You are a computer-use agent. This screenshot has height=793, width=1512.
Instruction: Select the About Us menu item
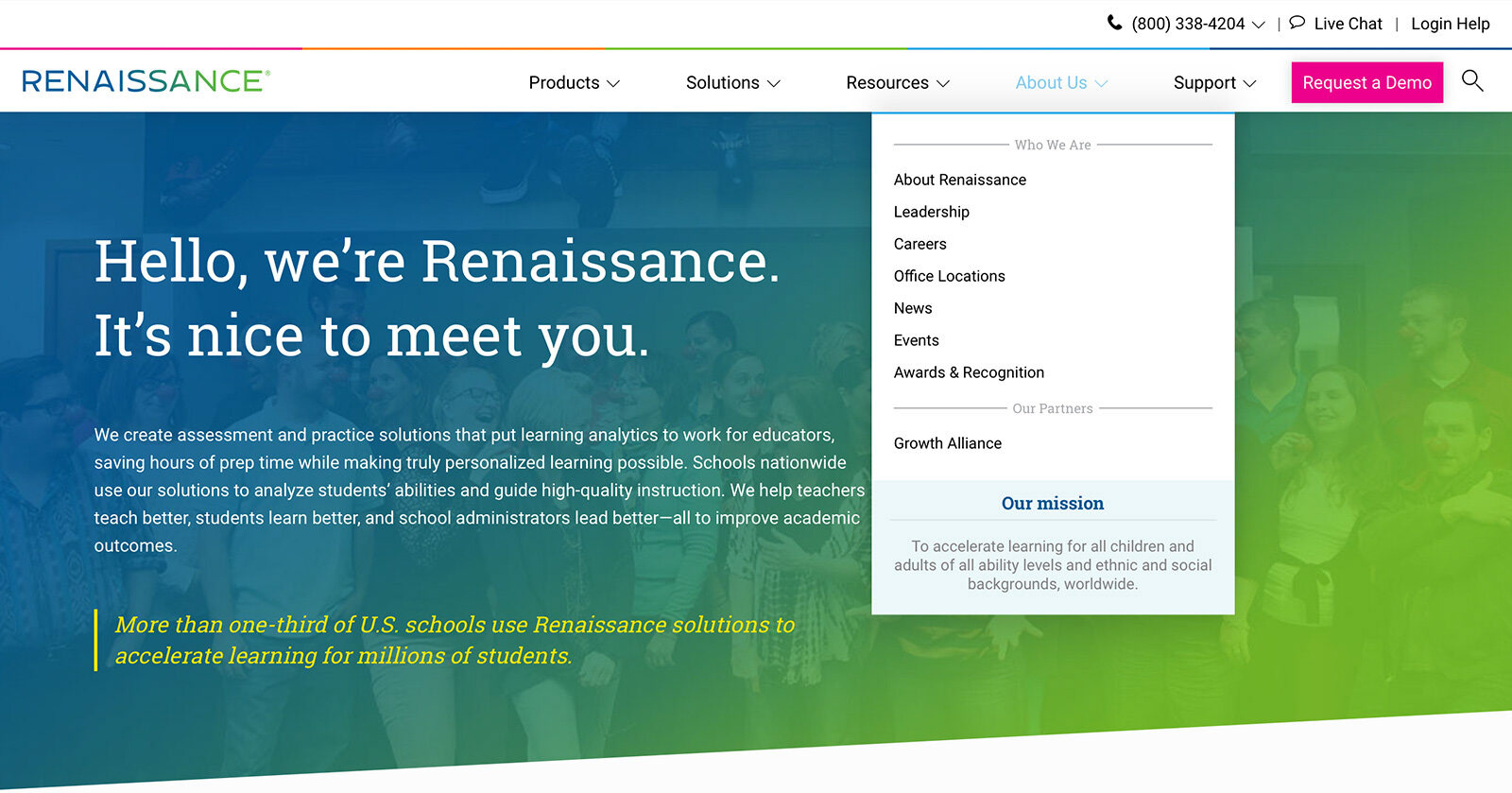[x=1051, y=83]
